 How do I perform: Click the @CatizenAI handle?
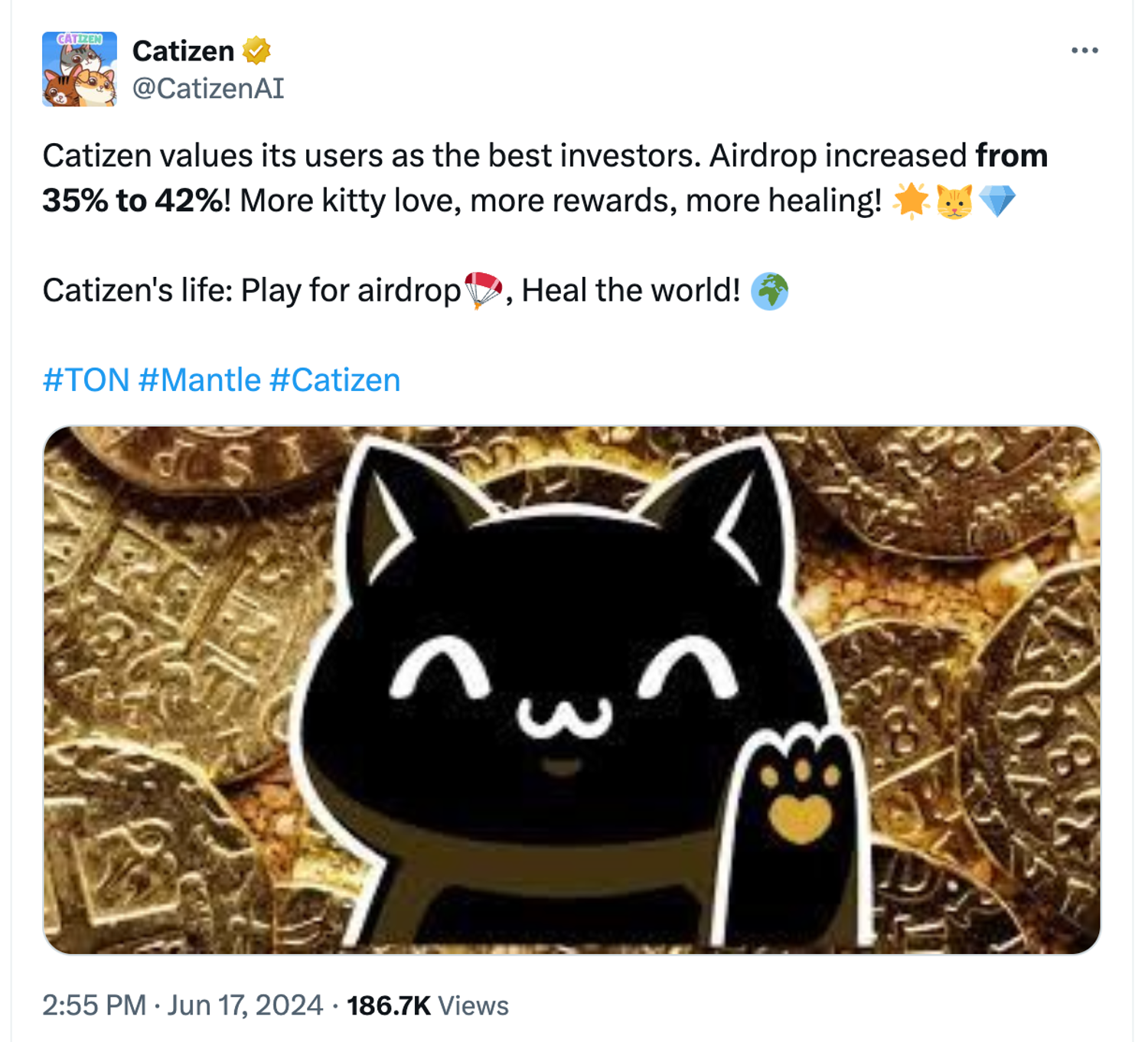tap(207, 90)
